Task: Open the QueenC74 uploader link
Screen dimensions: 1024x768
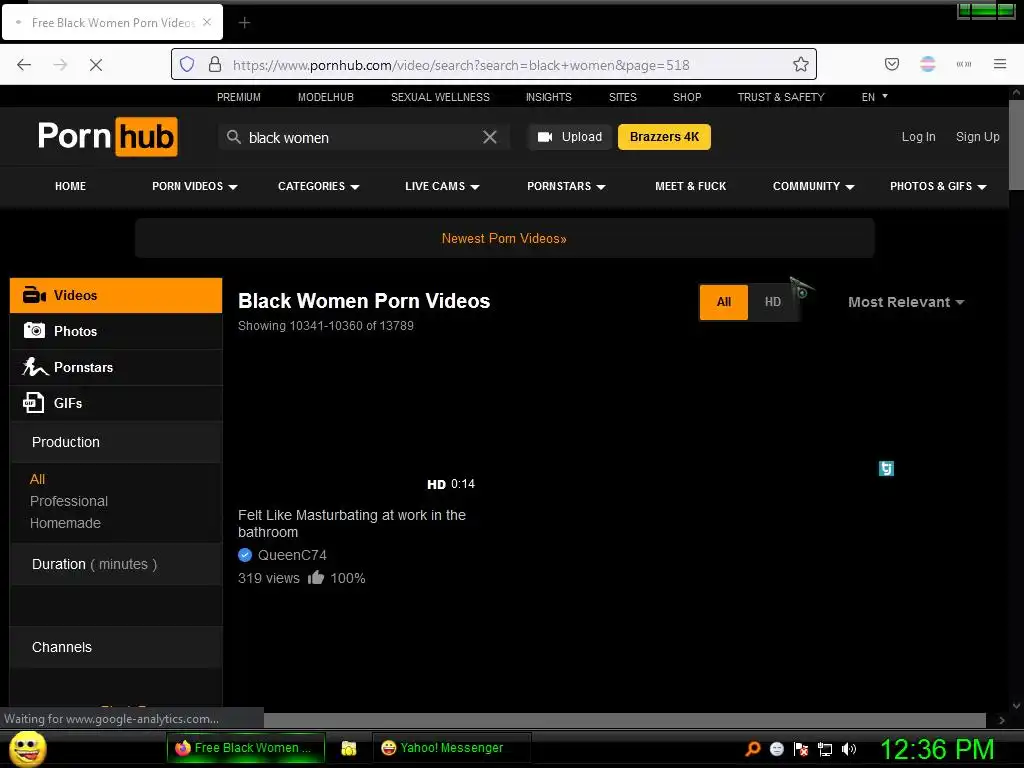Action: 292,555
